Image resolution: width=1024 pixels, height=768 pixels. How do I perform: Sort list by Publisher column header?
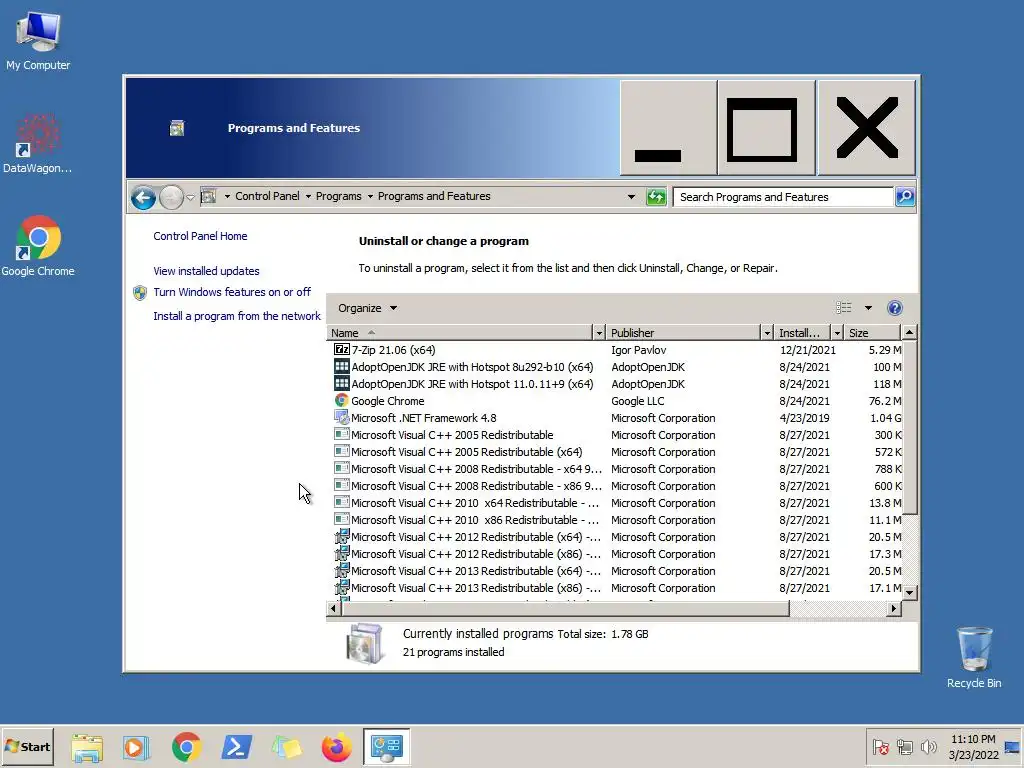point(683,332)
